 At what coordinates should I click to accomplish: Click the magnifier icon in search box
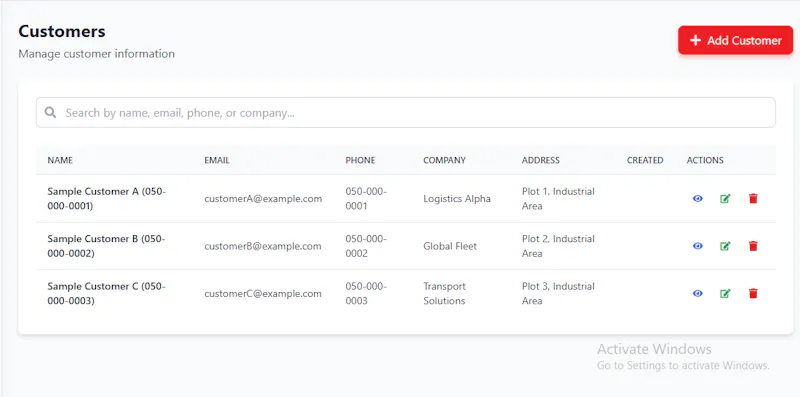50,112
